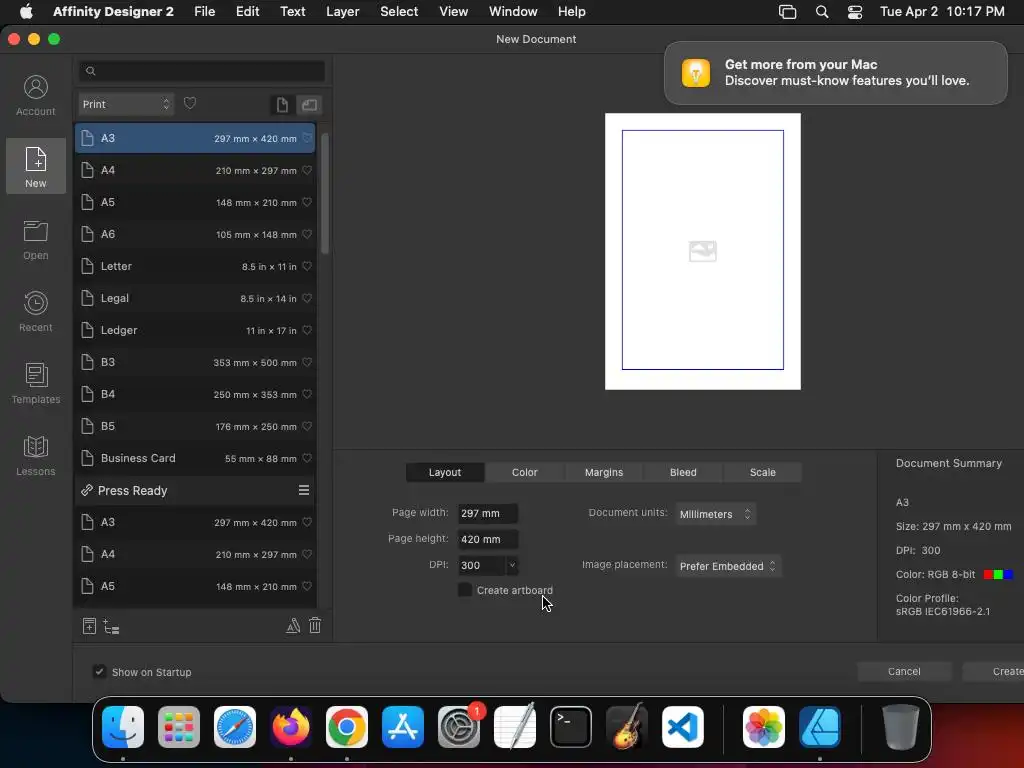
Task: Click the Create button
Action: coord(994,671)
